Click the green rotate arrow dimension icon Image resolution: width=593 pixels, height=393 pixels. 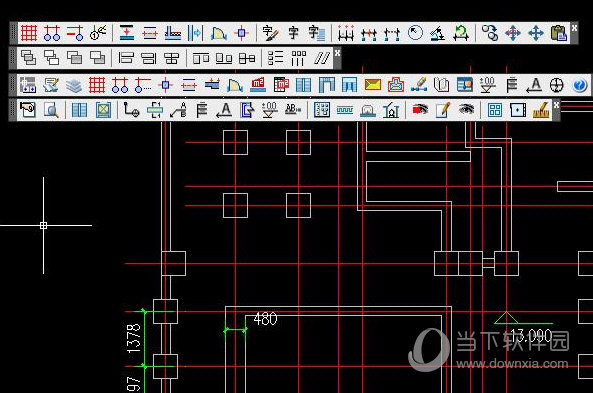point(461,33)
